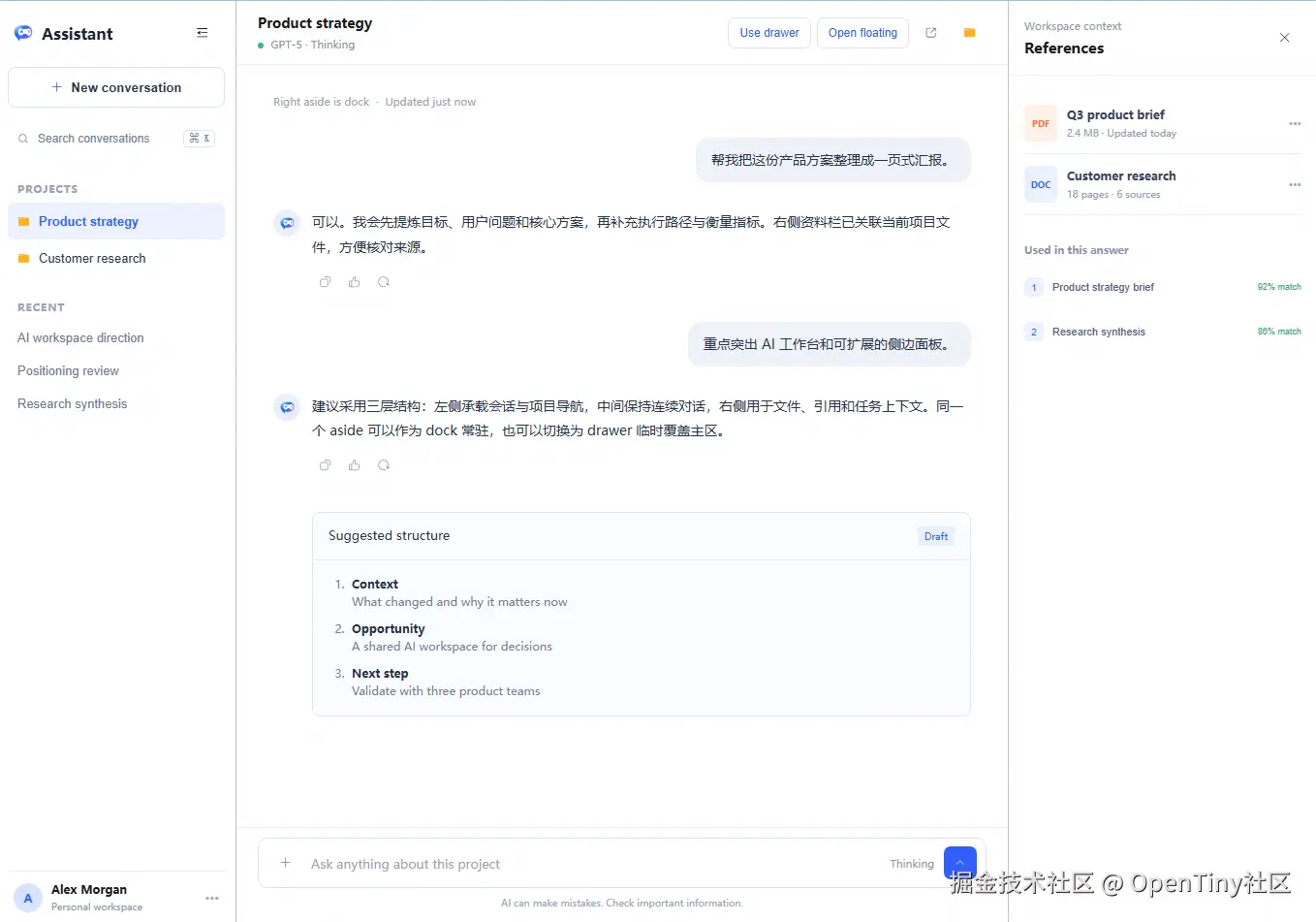Open the Q3 product brief file
1316x922 pixels.
pos(1163,123)
